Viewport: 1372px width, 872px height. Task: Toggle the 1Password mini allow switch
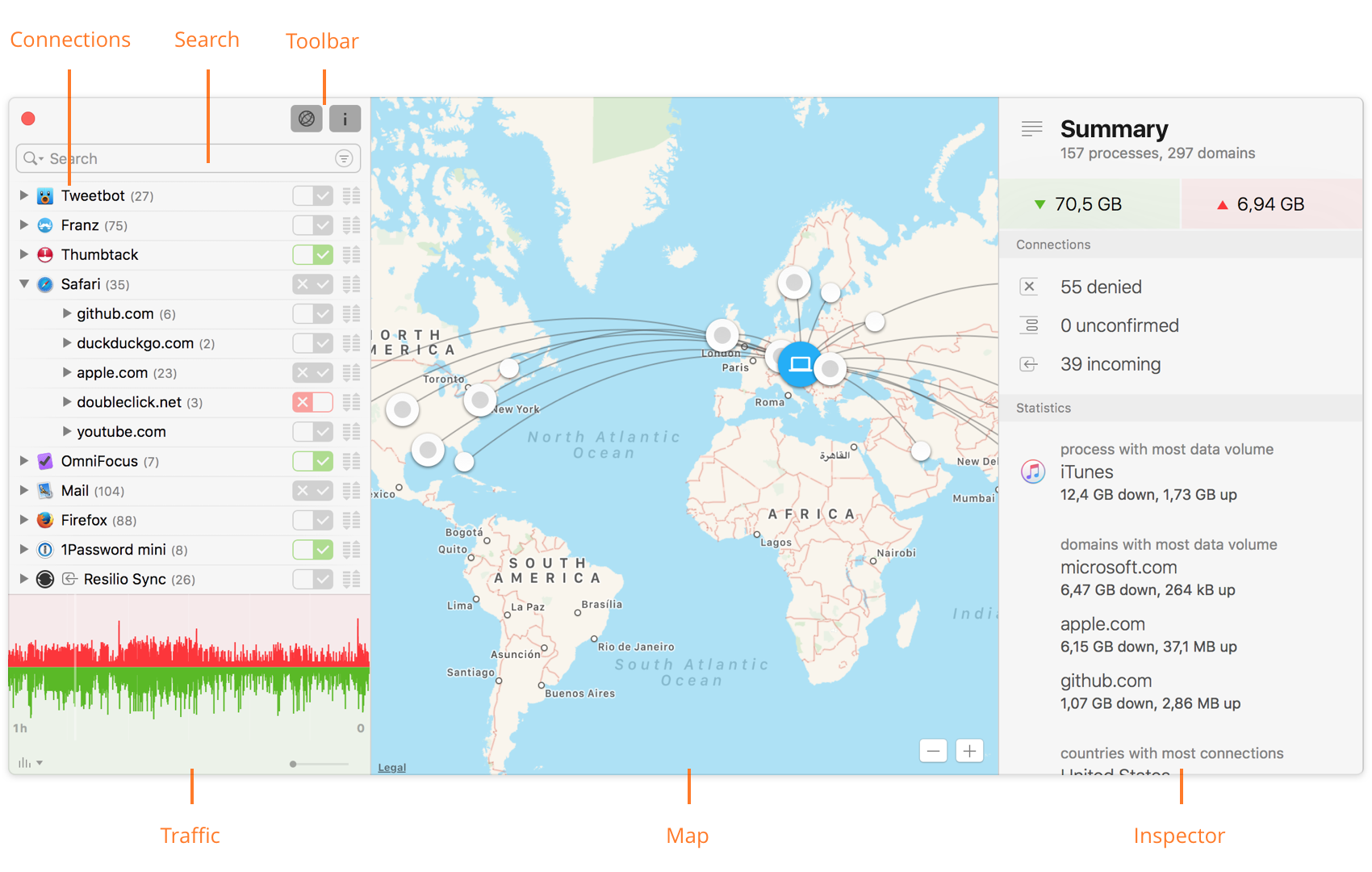click(x=313, y=550)
